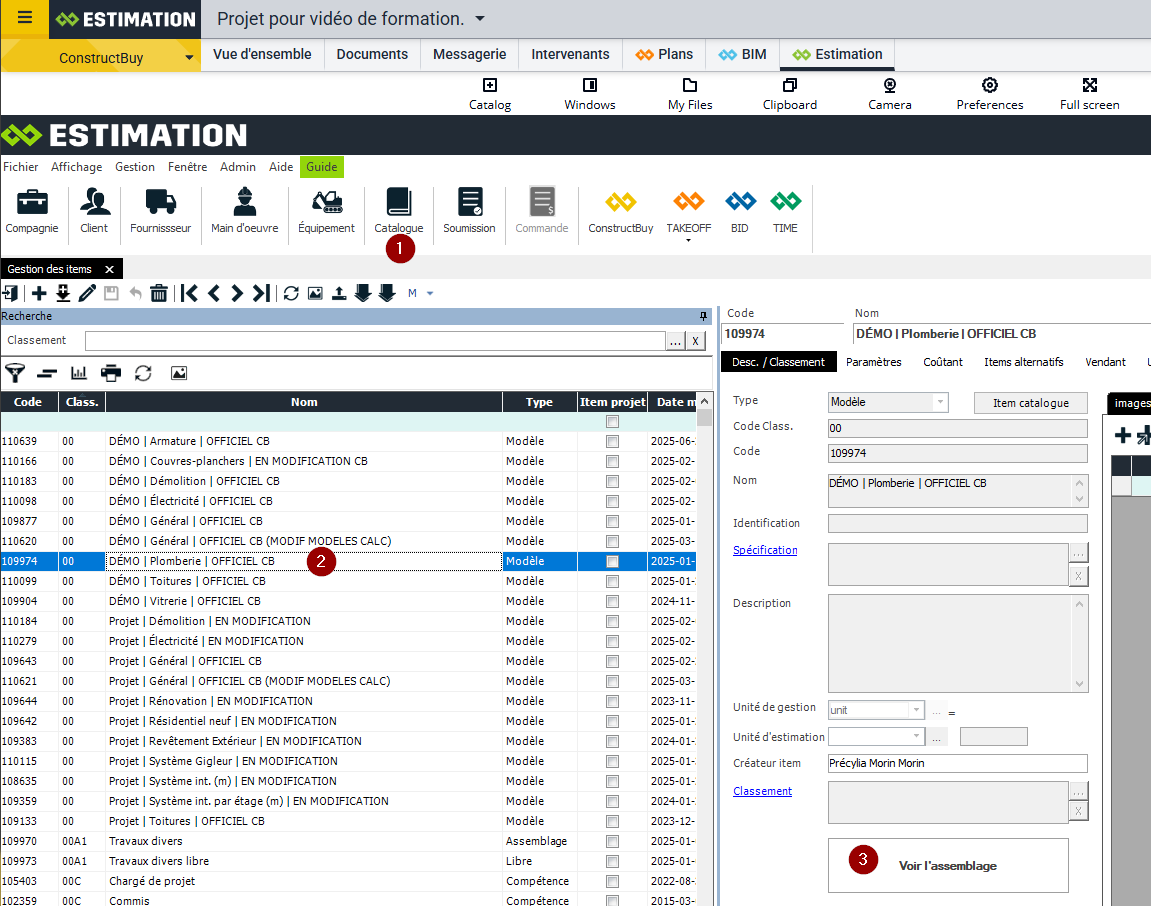Screen dimensions: 1151x906
Task: Switch to the Paramètres tab
Action: [x=873, y=362]
